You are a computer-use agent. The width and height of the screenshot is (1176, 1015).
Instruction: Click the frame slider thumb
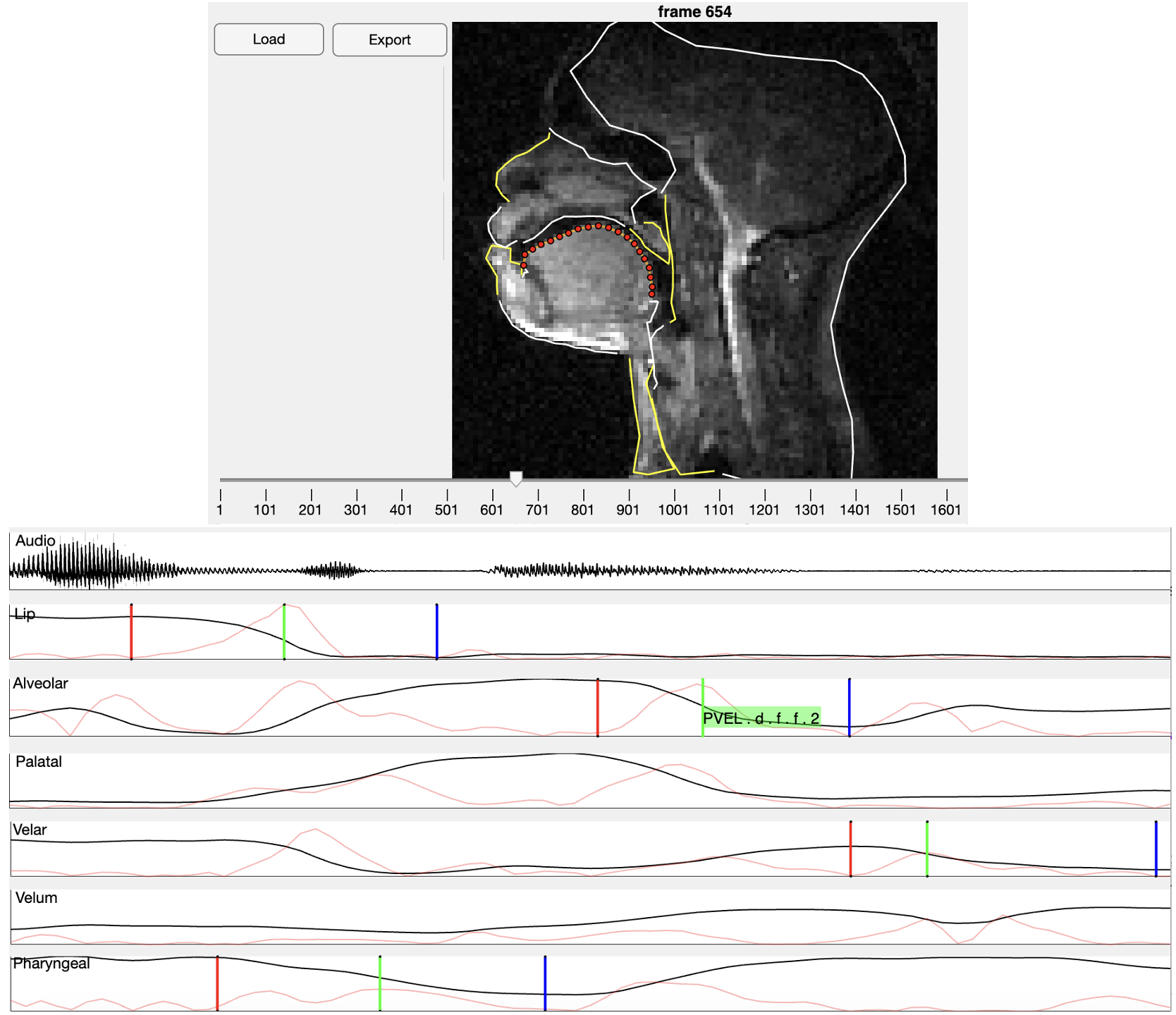tap(516, 479)
